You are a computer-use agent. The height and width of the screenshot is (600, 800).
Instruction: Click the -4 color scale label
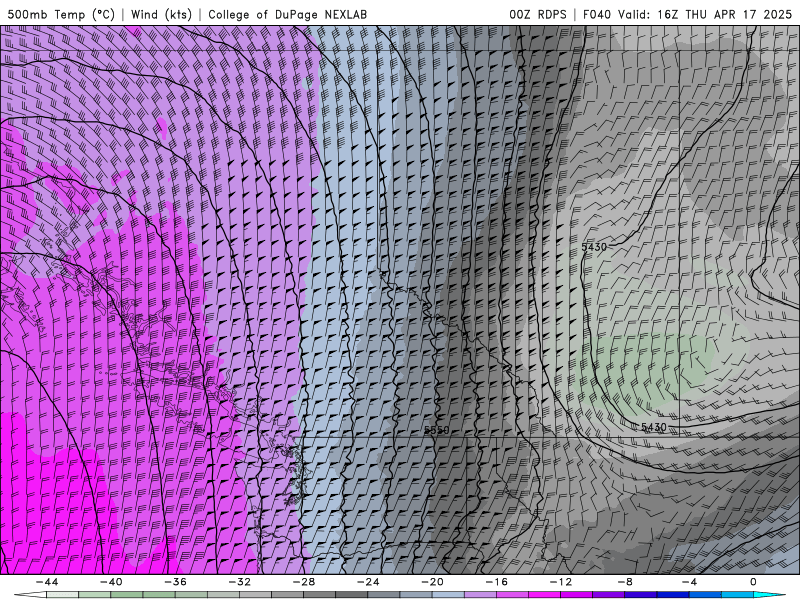point(689,582)
